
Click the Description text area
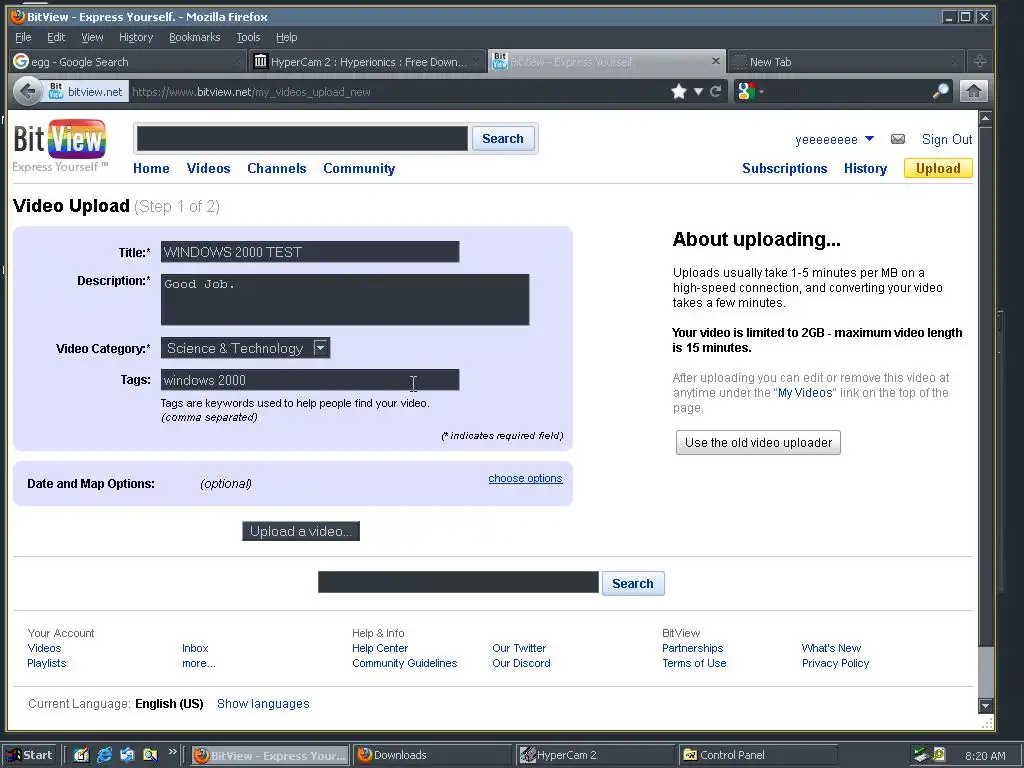tap(345, 299)
